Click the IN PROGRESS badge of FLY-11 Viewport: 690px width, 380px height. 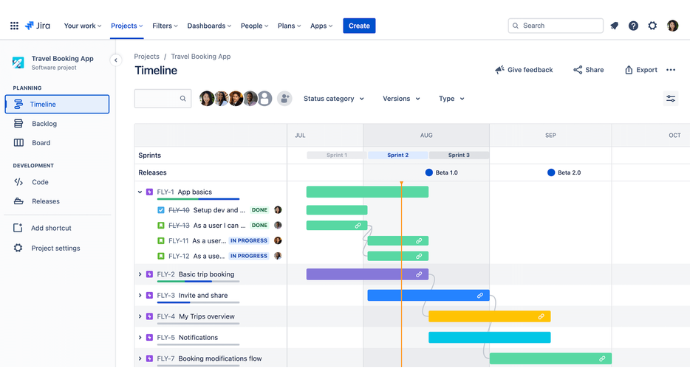[x=249, y=241]
